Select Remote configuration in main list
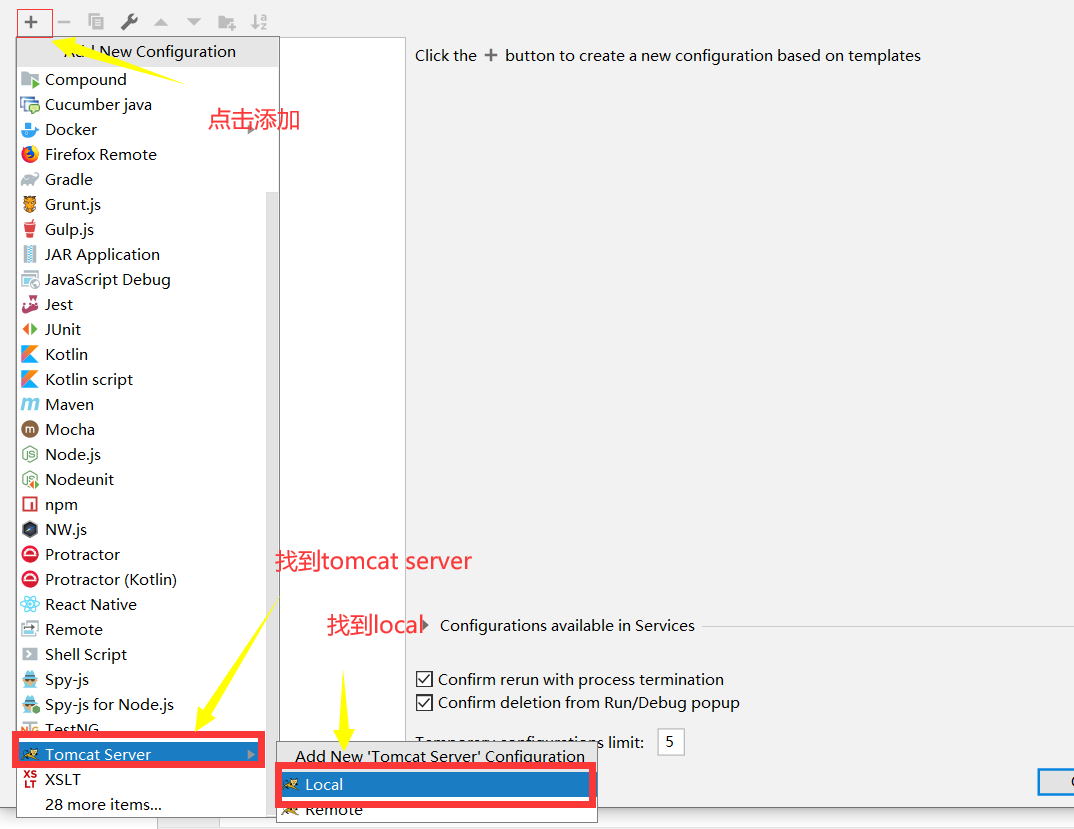The image size is (1074, 829). pyautogui.click(x=142, y=630)
